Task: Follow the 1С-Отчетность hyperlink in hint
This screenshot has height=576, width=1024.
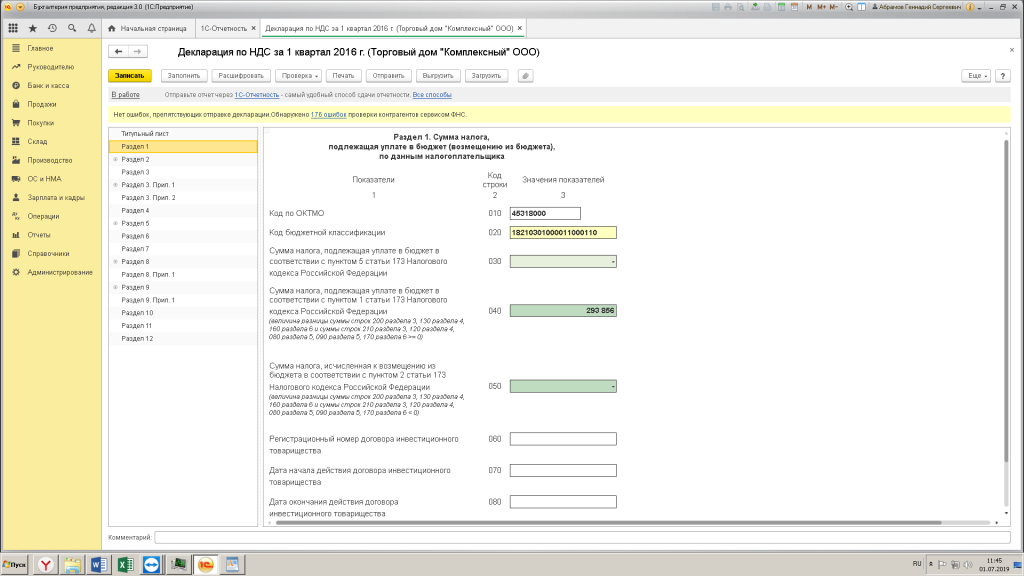Action: (x=257, y=95)
